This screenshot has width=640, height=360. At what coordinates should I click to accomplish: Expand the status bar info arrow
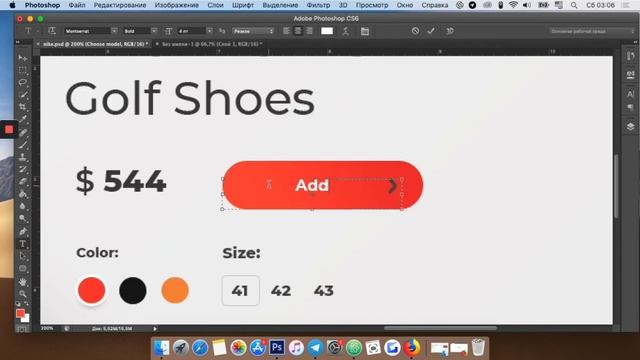tap(155, 328)
